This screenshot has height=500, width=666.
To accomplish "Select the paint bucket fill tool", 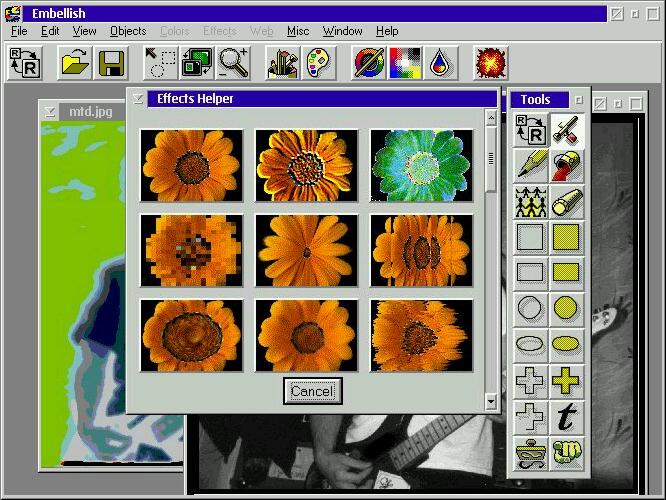I will [567, 166].
